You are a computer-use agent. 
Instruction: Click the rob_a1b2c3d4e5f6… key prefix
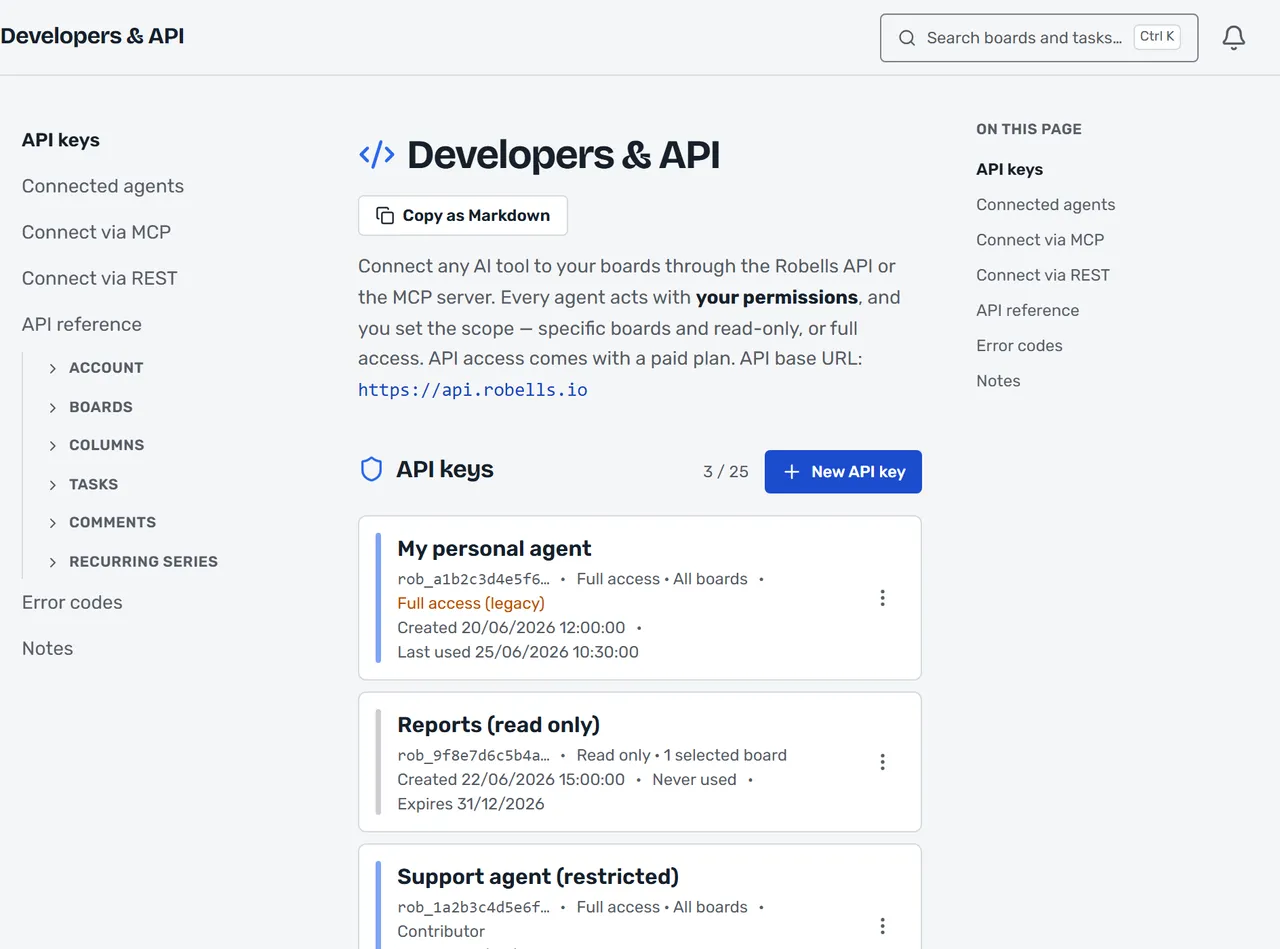(x=474, y=579)
